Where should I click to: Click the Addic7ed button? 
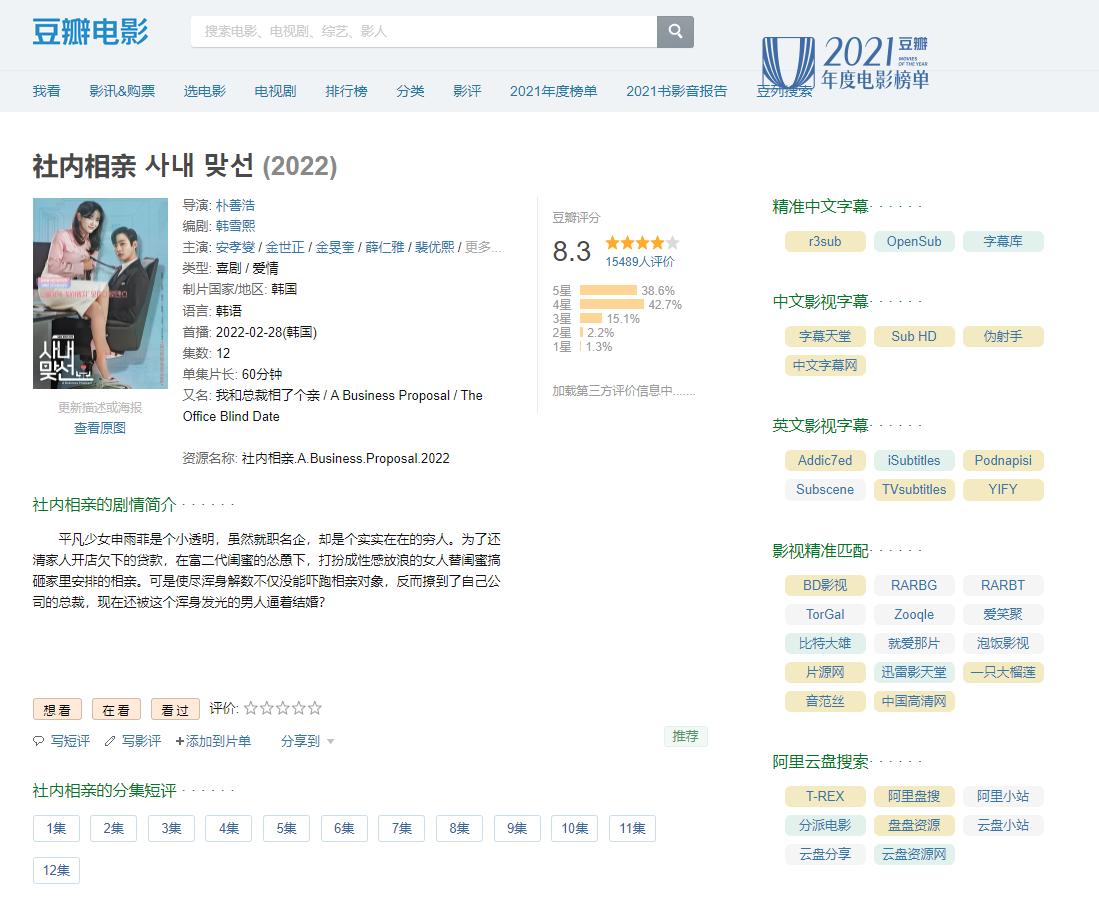tap(825, 460)
